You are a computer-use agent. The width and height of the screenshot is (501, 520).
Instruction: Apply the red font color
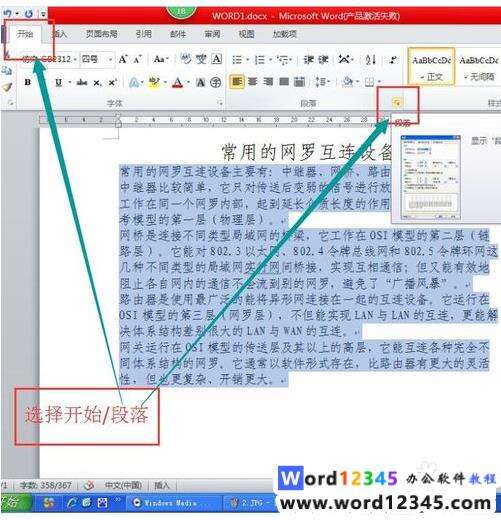point(178,82)
